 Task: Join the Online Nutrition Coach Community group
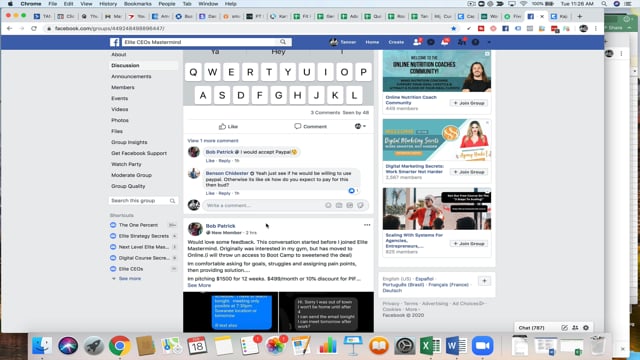coord(469,103)
